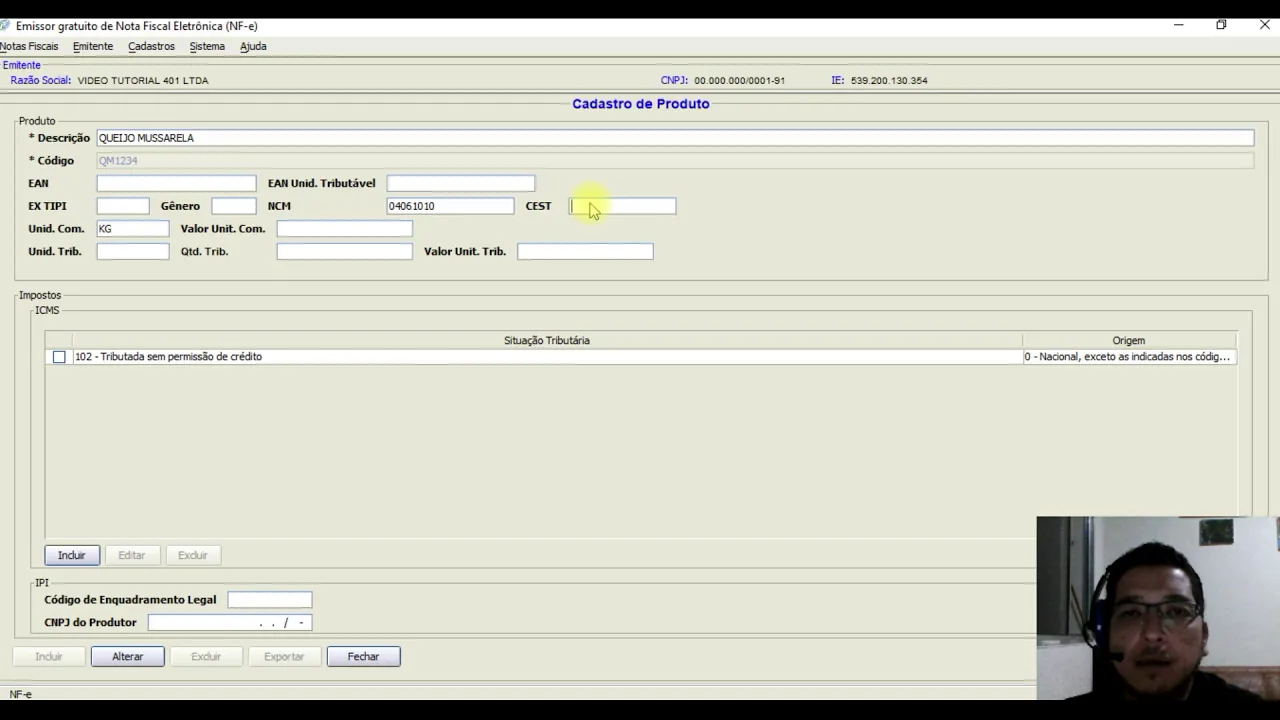Click the EX TIPI input field
Image resolution: width=1280 pixels, height=720 pixels.
click(x=123, y=206)
